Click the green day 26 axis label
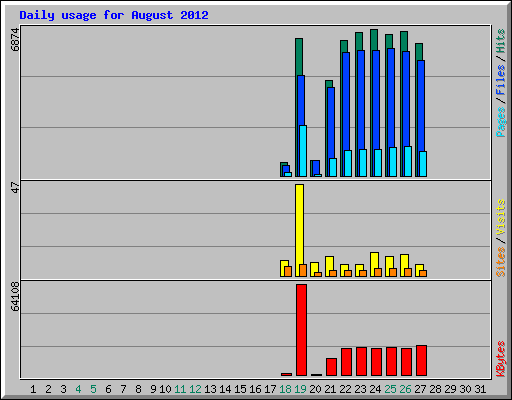Viewport: 512px width, 400px height. (x=405, y=389)
